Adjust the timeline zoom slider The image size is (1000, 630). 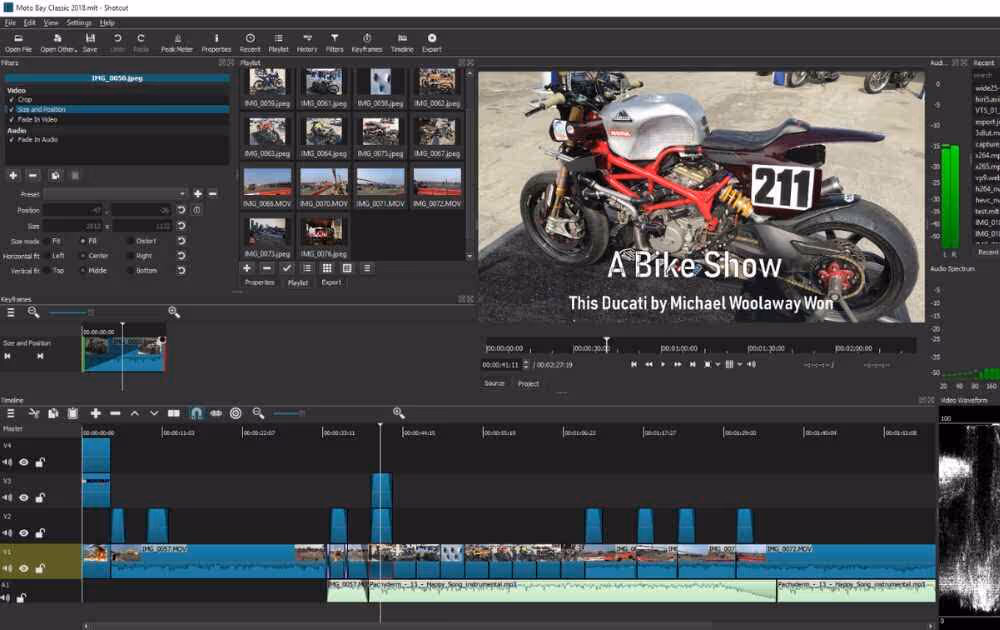[300, 413]
